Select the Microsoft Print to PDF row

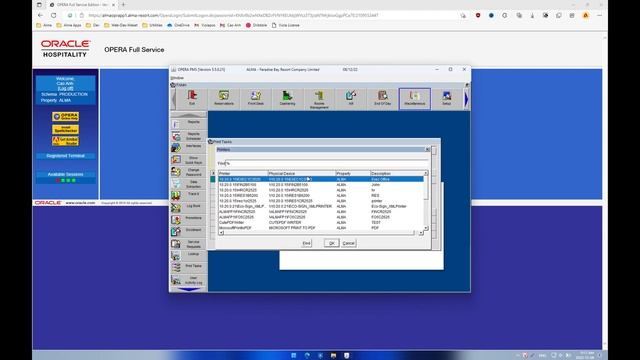coord(320,228)
